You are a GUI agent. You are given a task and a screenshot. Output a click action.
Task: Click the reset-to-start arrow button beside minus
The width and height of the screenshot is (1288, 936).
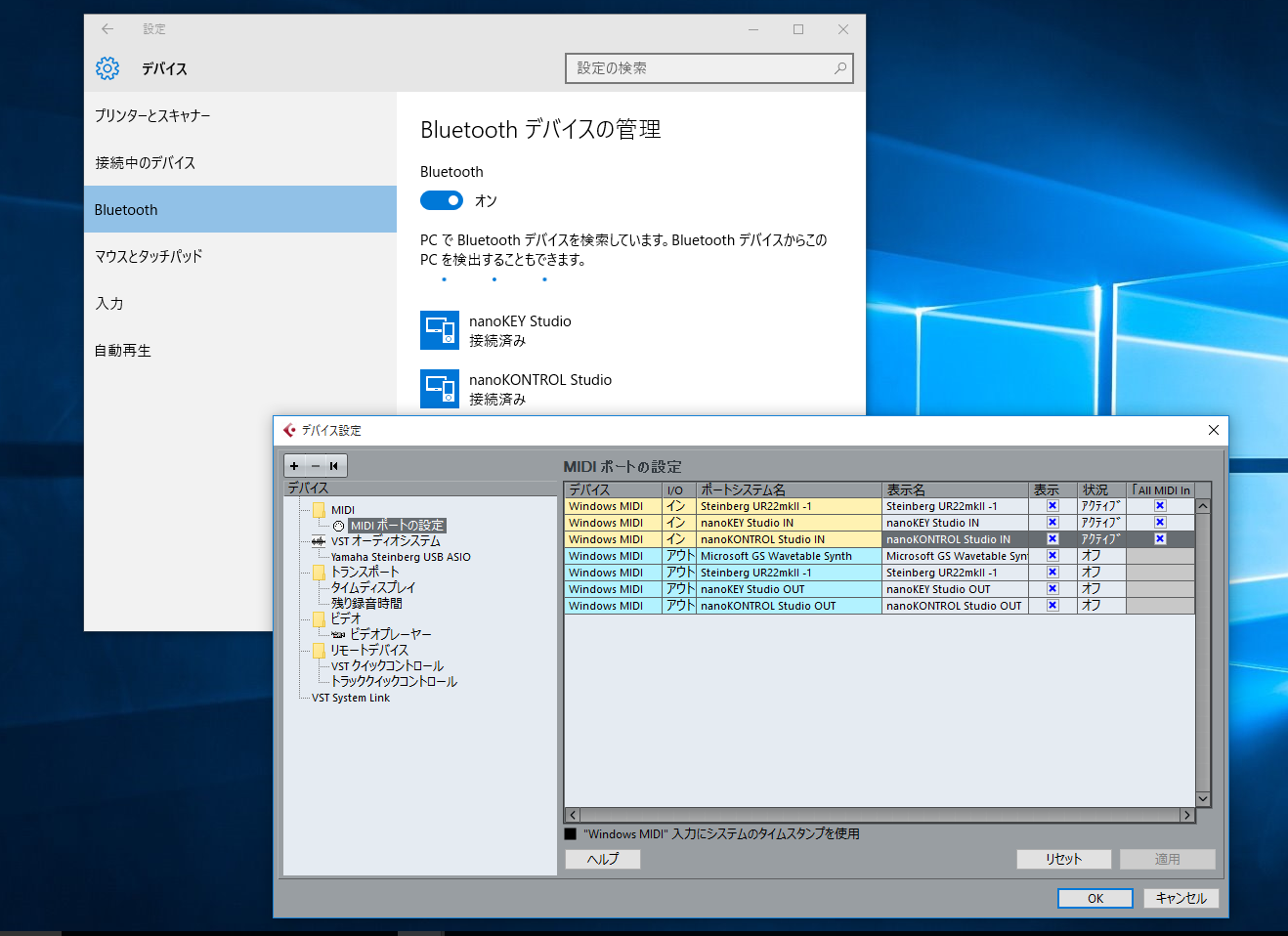coord(334,466)
